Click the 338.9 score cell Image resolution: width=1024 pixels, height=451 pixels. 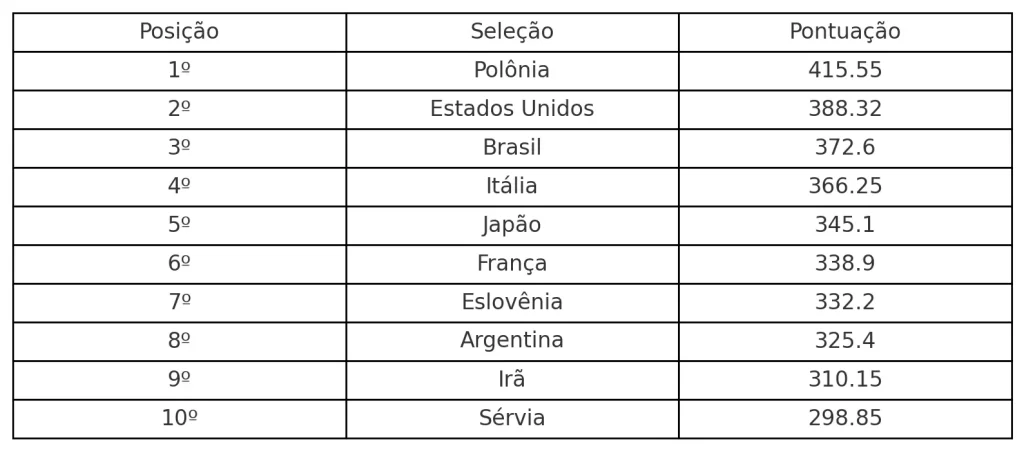tap(845, 264)
